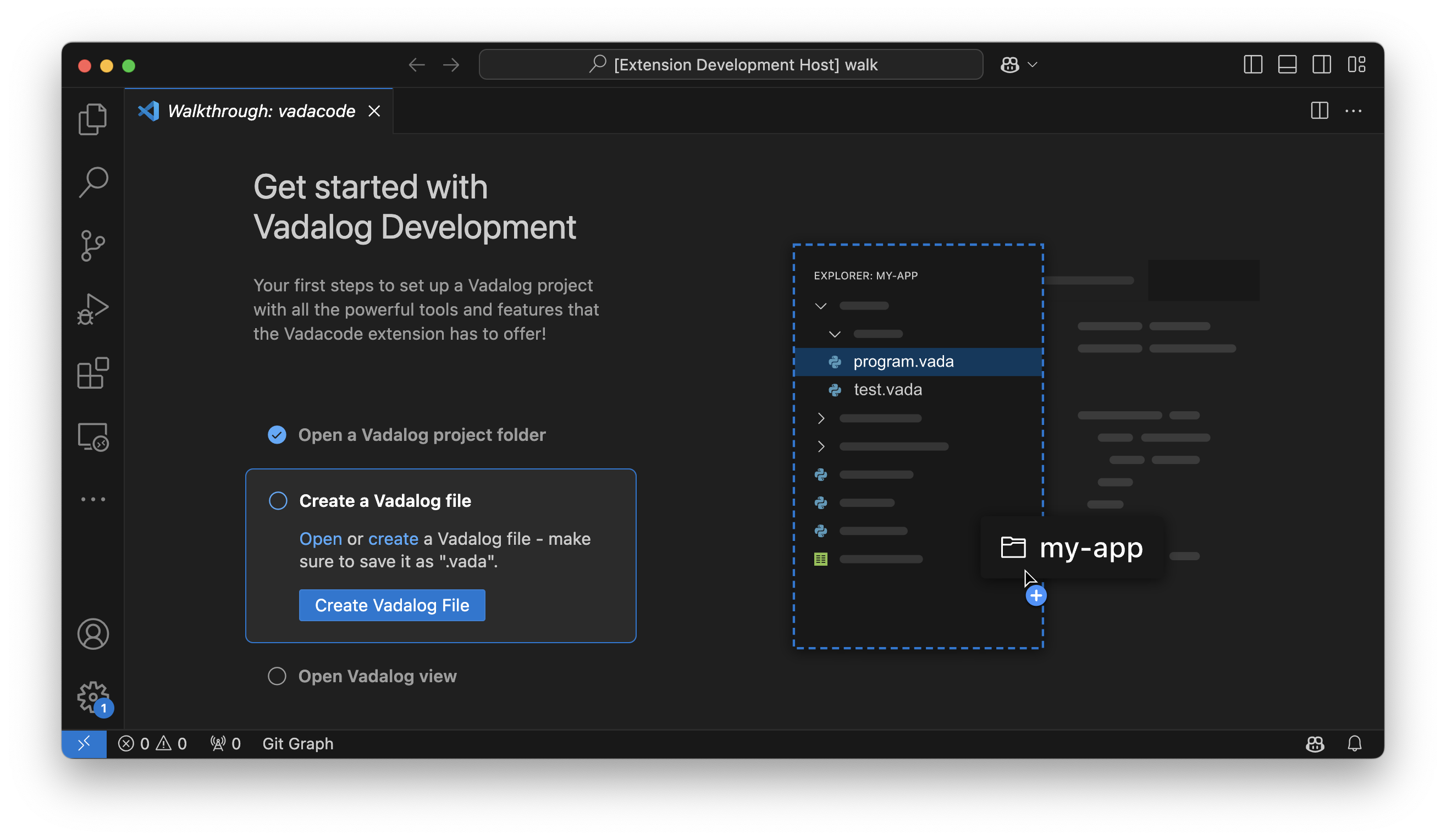Image resolution: width=1446 pixels, height=840 pixels.
Task: Open the Extensions view
Action: coord(93,373)
